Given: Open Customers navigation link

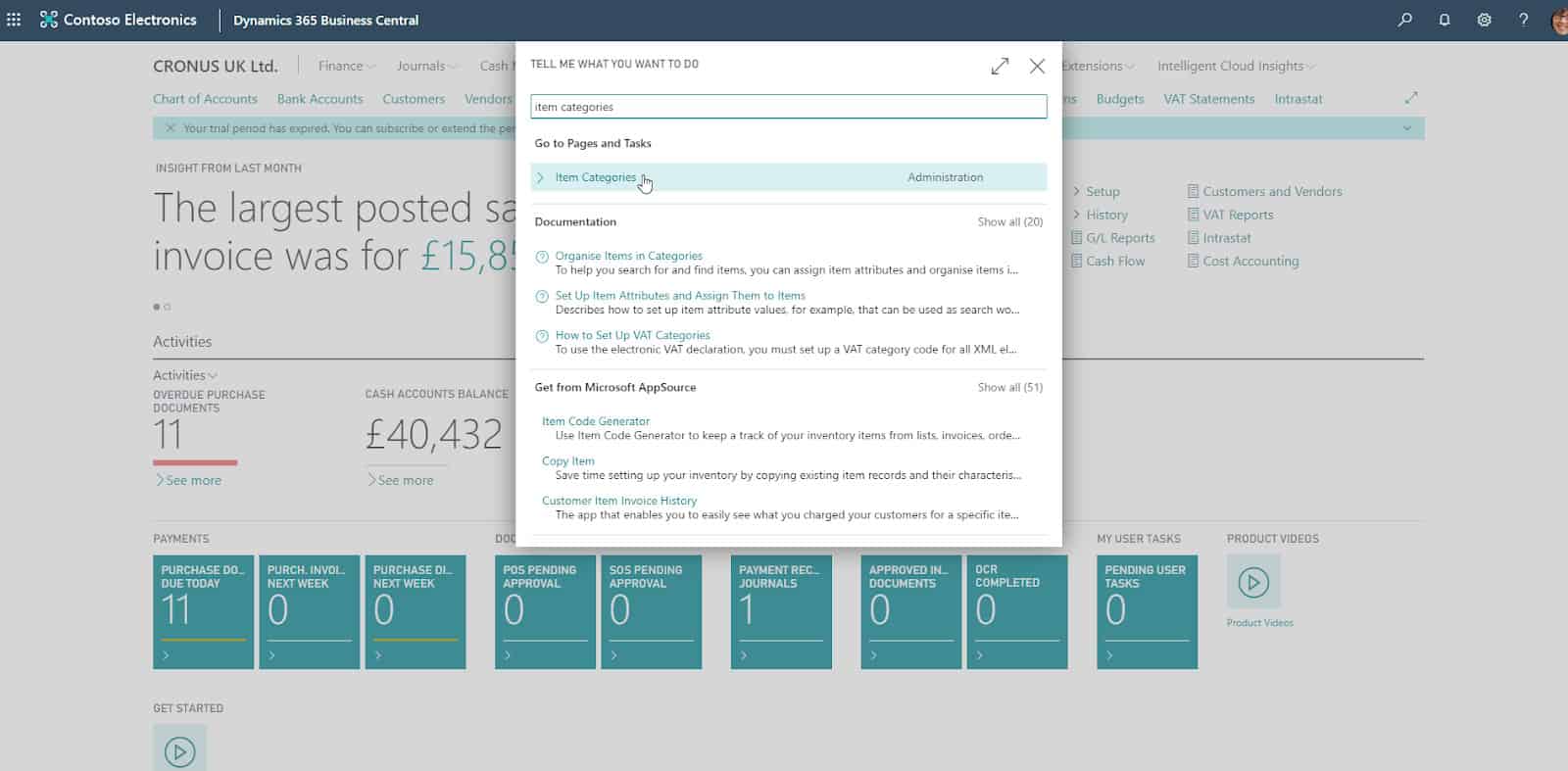Looking at the screenshot, I should pos(414,99).
